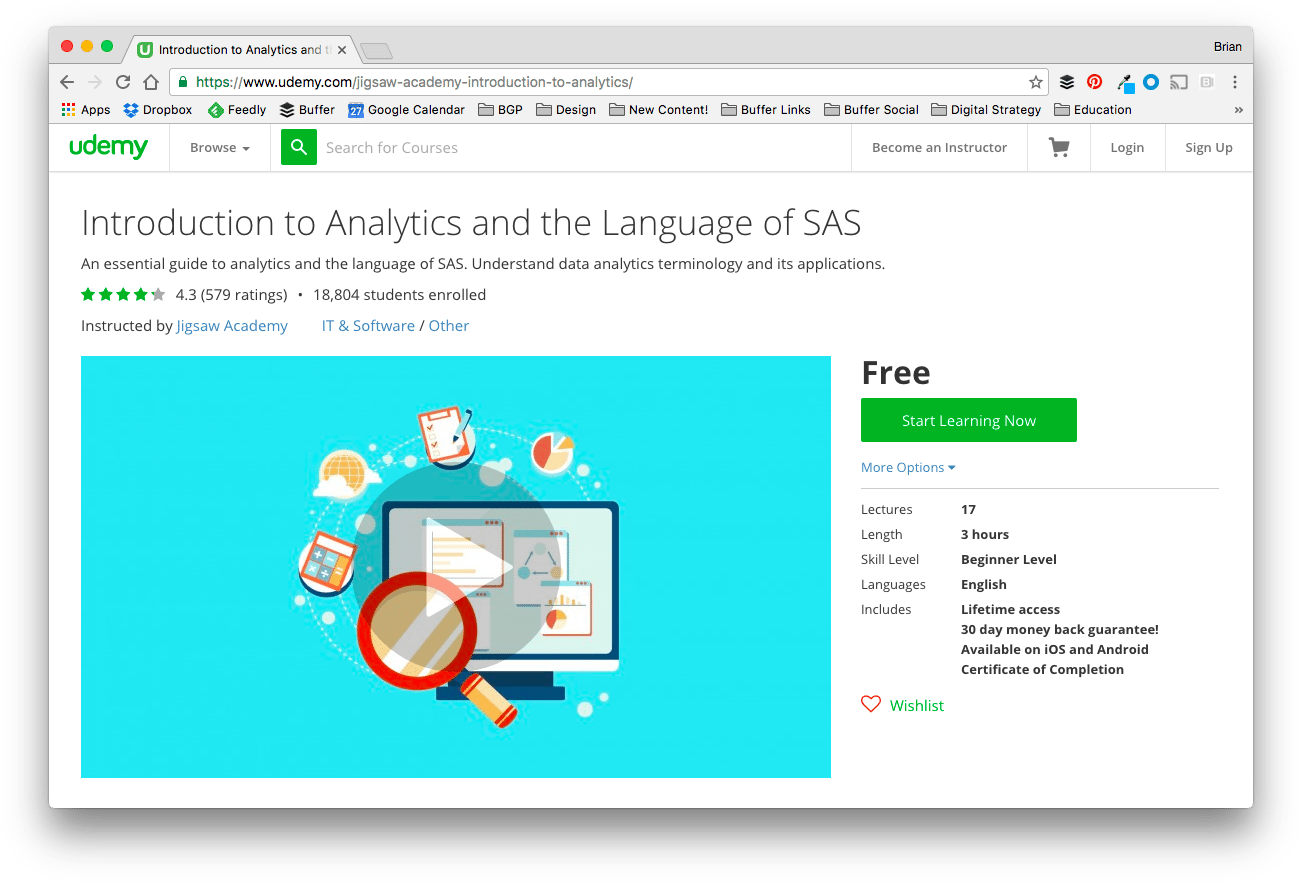Click the "Certificate of Completion" text
This screenshot has width=1301, height=882.
[1042, 669]
